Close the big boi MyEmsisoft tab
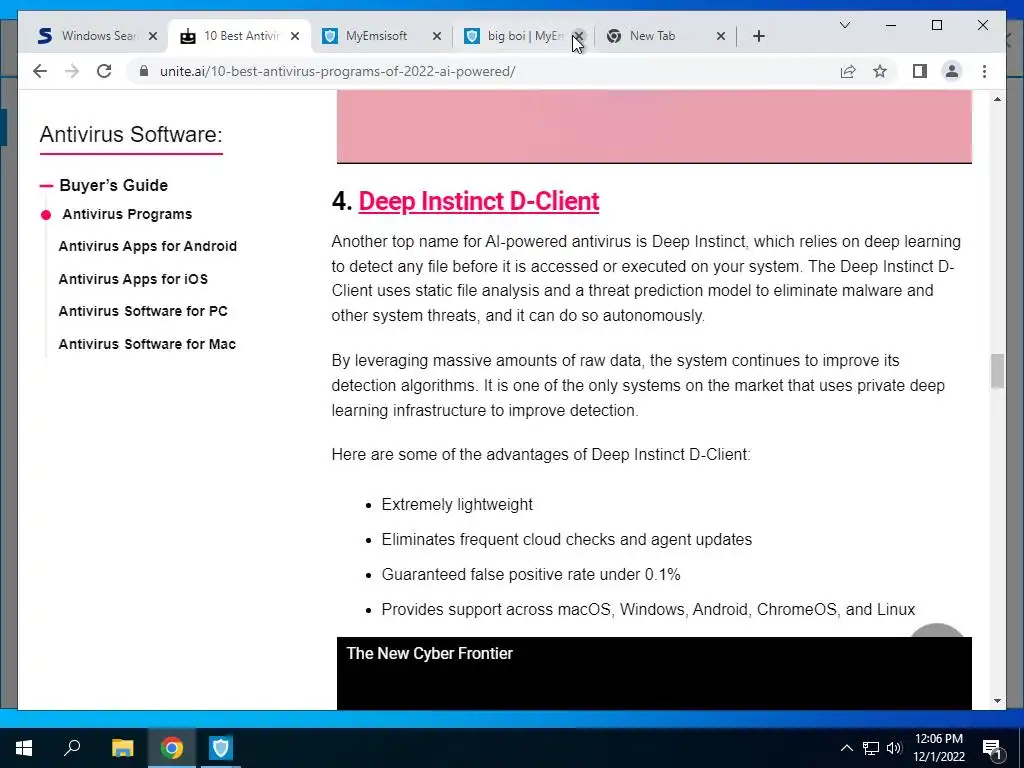 click(x=579, y=36)
